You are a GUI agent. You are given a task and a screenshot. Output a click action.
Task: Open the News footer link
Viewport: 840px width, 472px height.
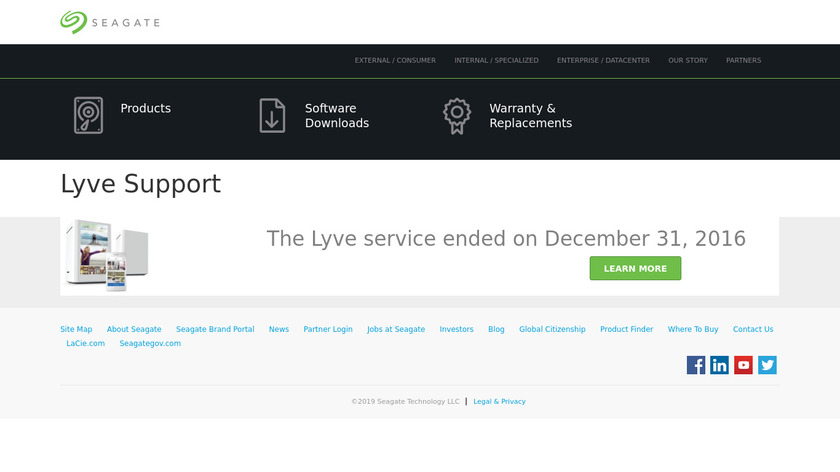279,329
